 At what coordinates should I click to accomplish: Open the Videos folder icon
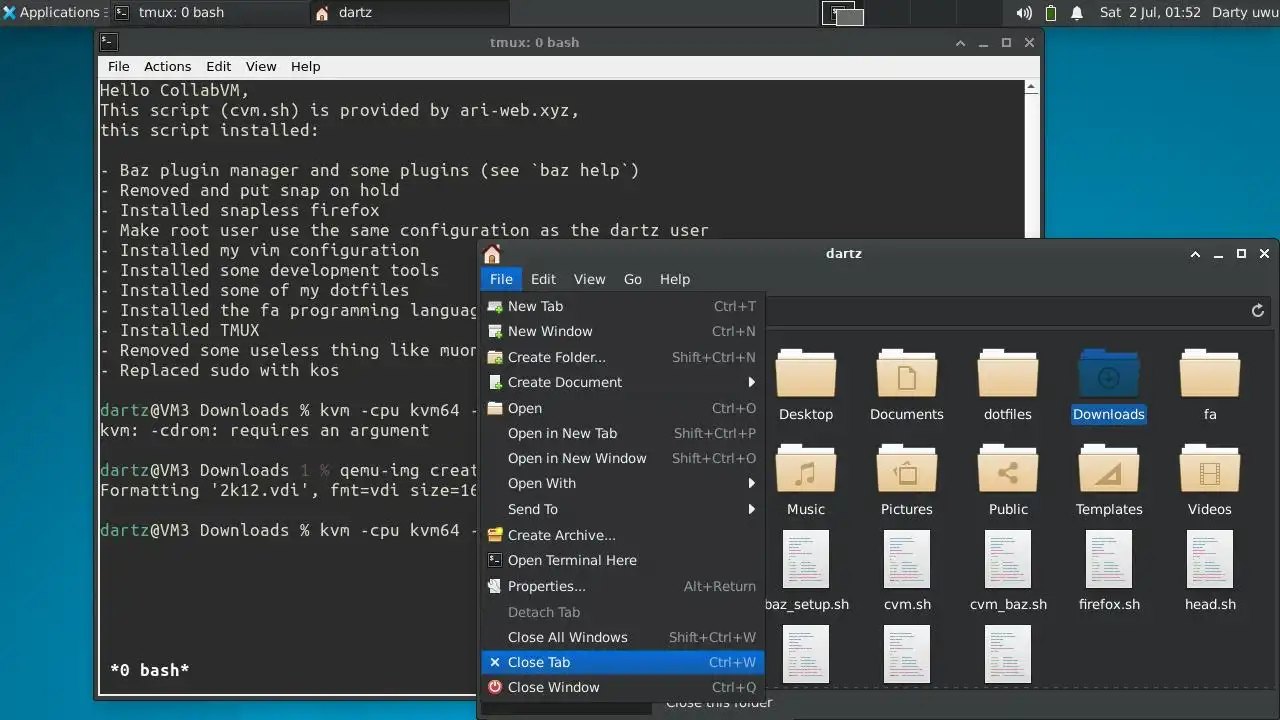click(1209, 469)
